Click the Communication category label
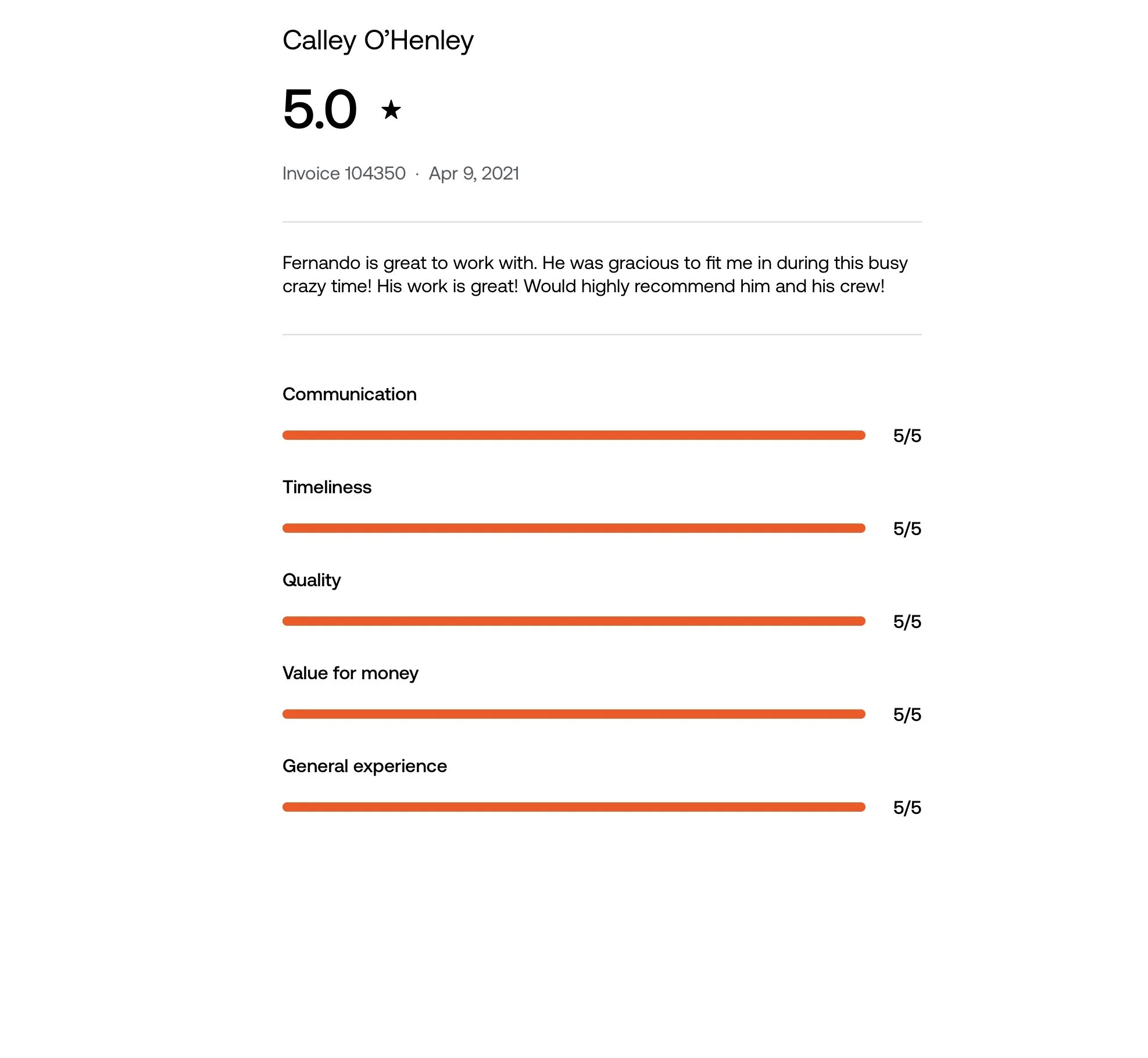 coord(349,394)
